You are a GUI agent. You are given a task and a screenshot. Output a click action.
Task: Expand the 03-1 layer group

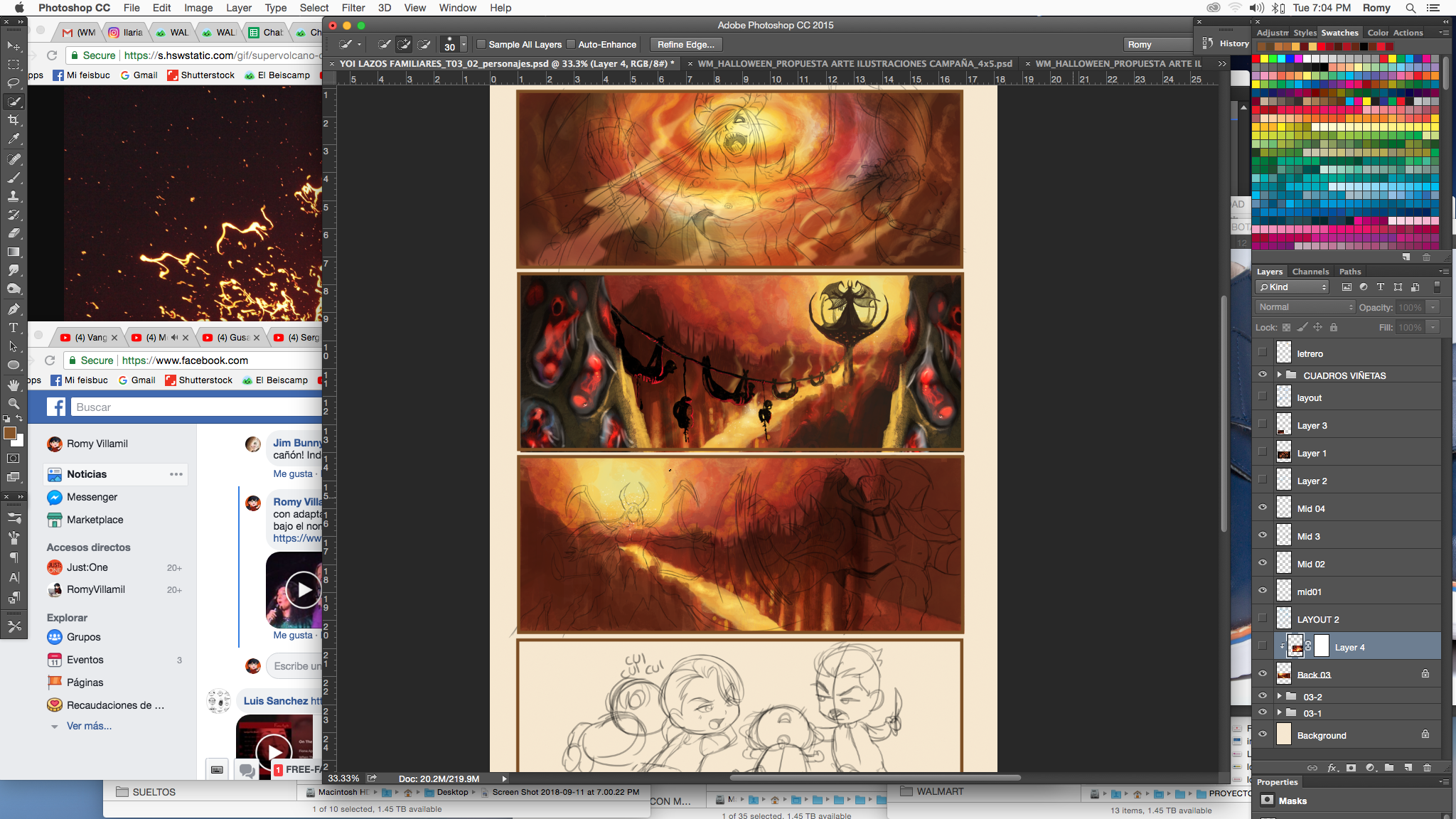click(x=1280, y=712)
